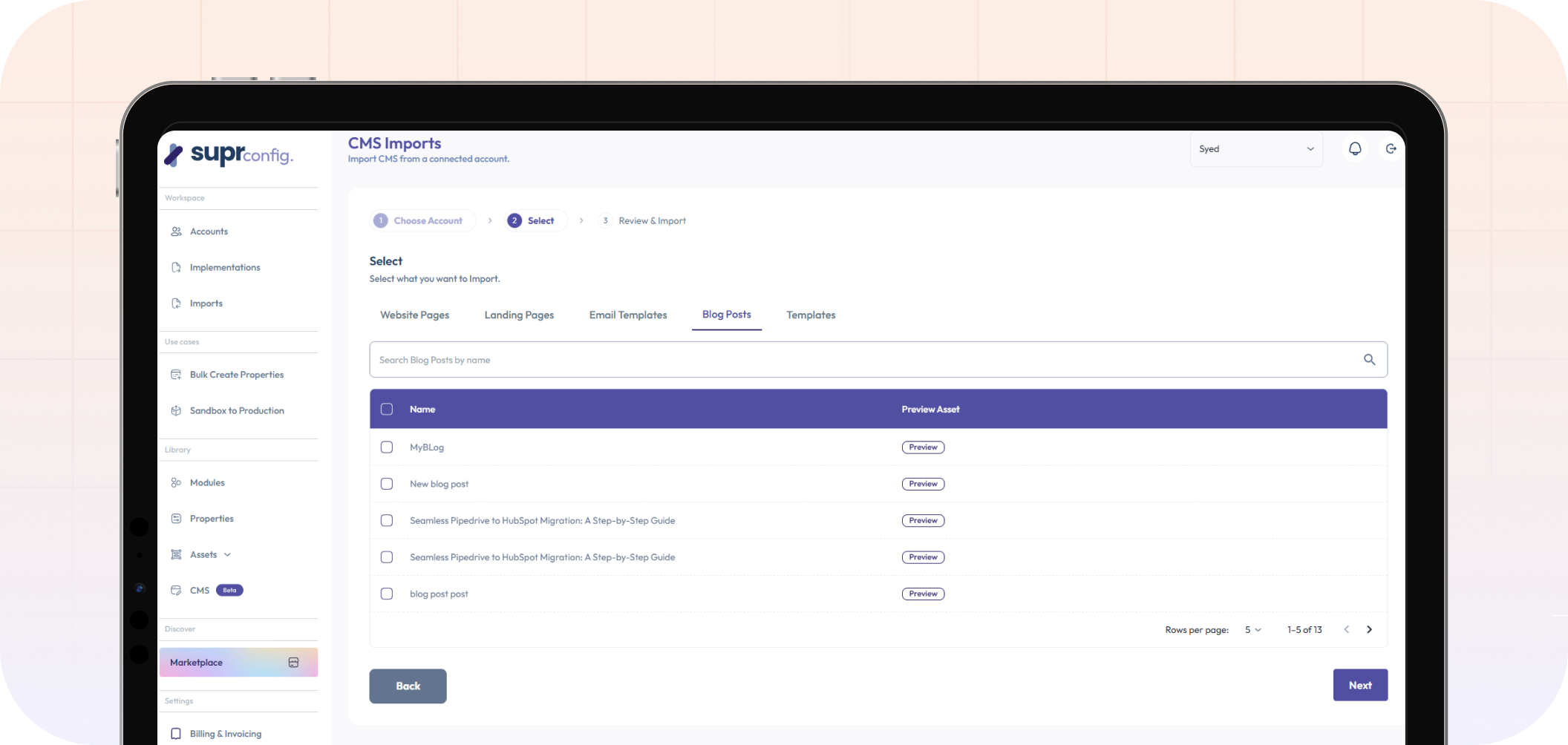Expand the Assets sidebar submenu
The image size is (1568, 745).
coord(227,555)
